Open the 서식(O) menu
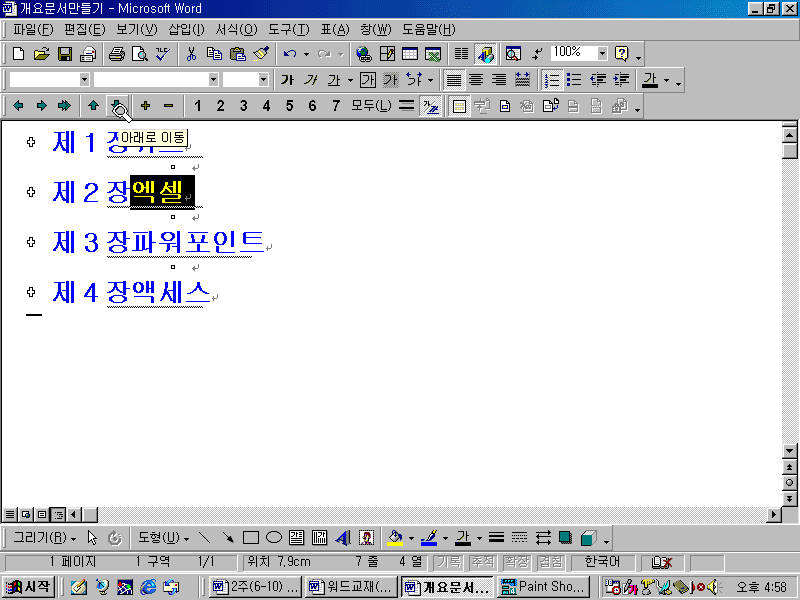 click(x=236, y=30)
